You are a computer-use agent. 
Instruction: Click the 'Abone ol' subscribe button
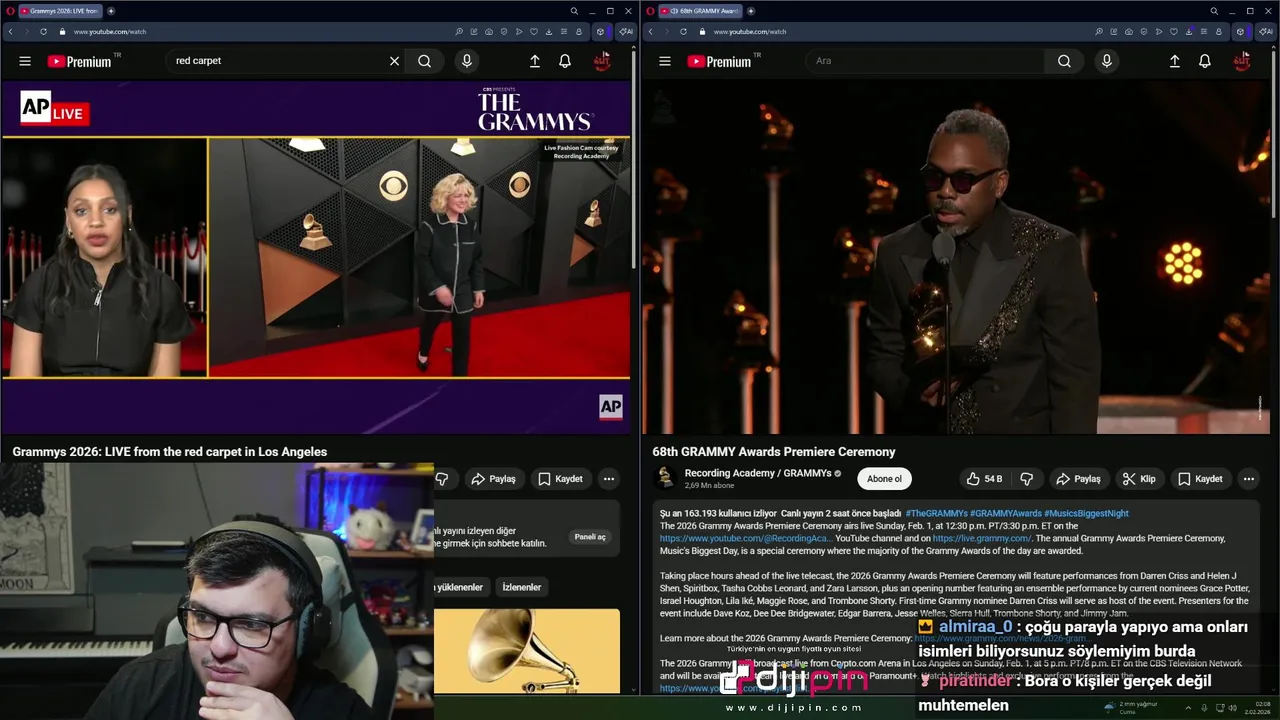(884, 479)
